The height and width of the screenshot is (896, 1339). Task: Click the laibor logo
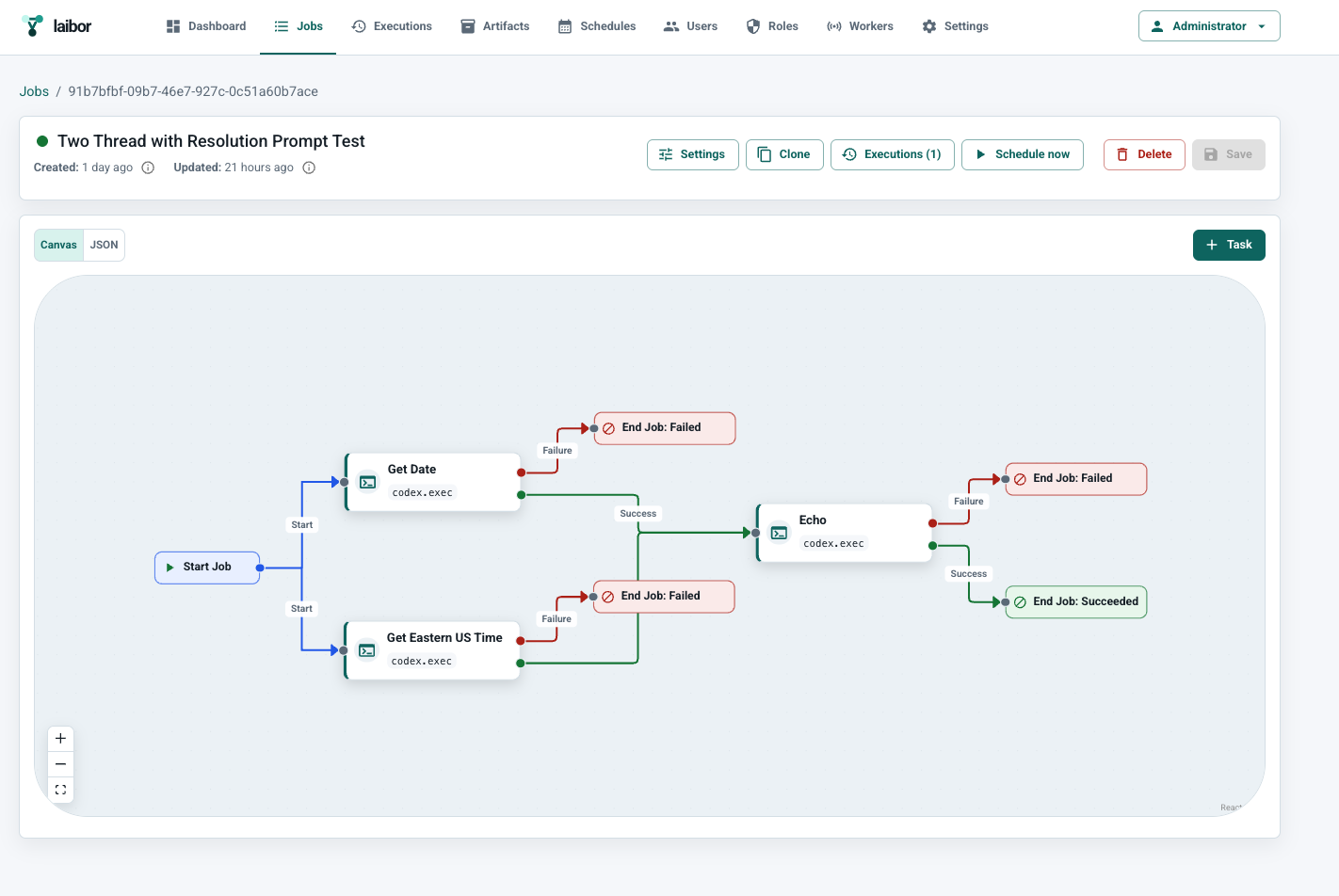pos(56,26)
